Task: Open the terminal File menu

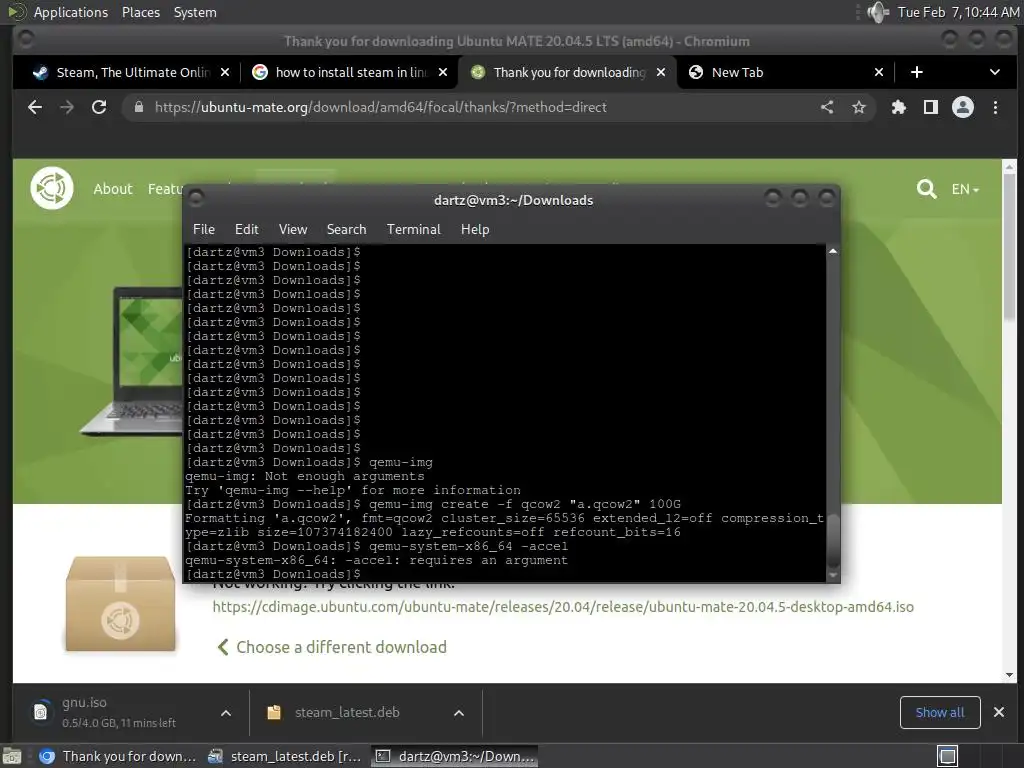Action: (x=204, y=229)
